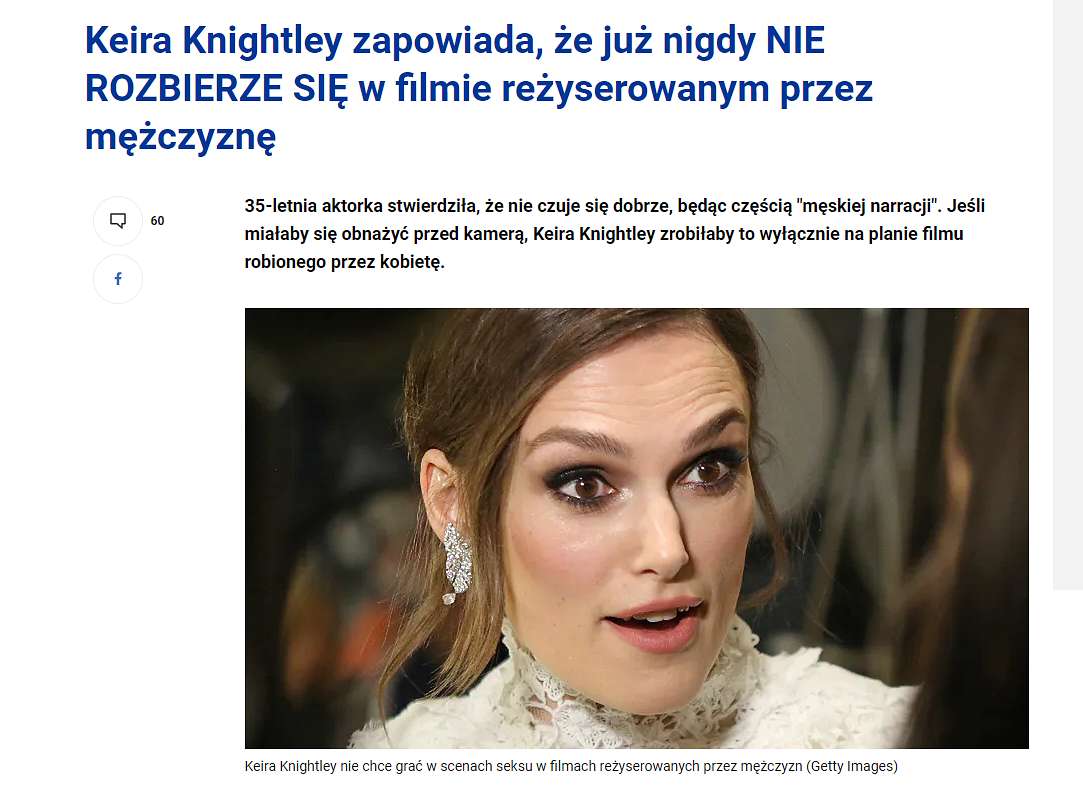Click the name Keira Knightley in lead paragraph
This screenshot has height=796, width=1083.
click(594, 234)
